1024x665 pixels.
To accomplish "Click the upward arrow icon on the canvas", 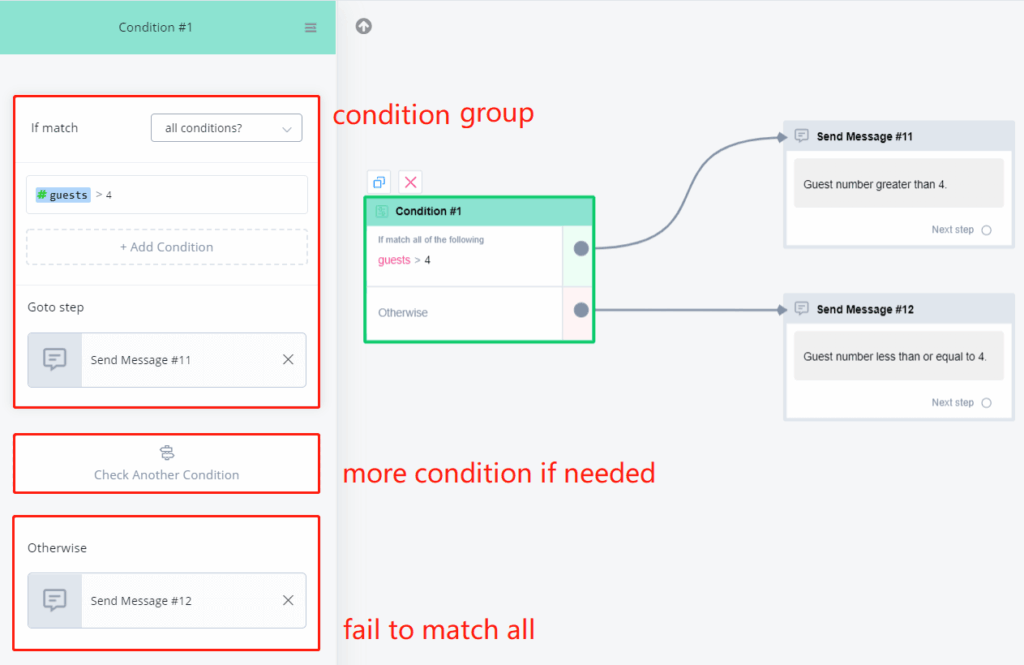I will click(x=364, y=26).
